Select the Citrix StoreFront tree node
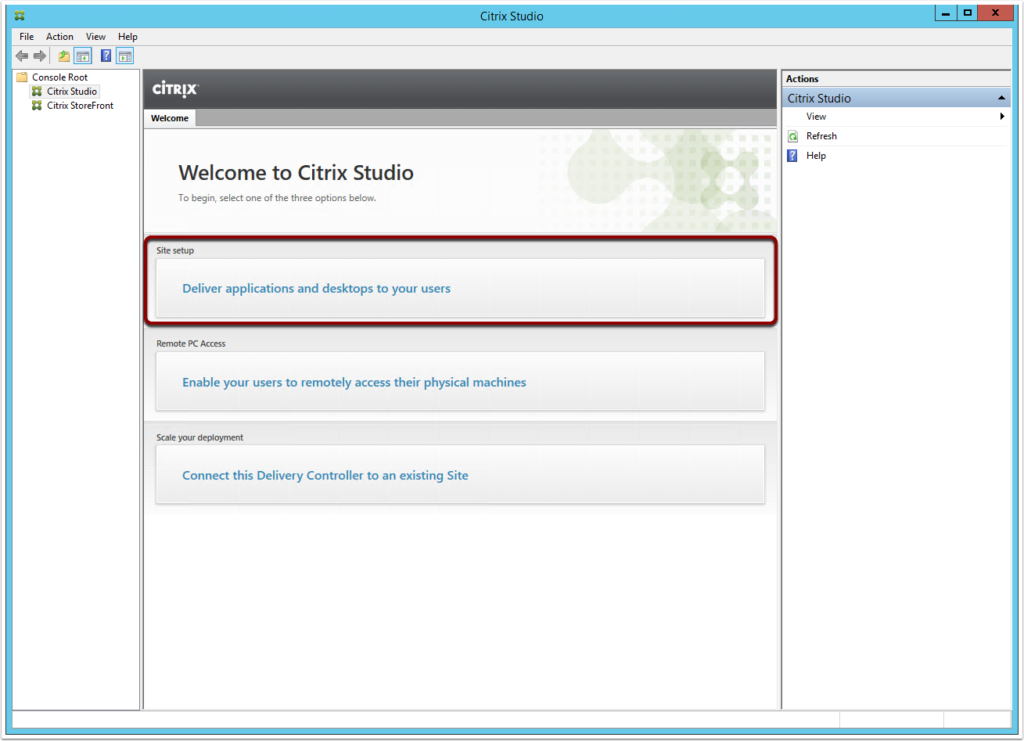This screenshot has width=1024, height=741. tap(80, 106)
